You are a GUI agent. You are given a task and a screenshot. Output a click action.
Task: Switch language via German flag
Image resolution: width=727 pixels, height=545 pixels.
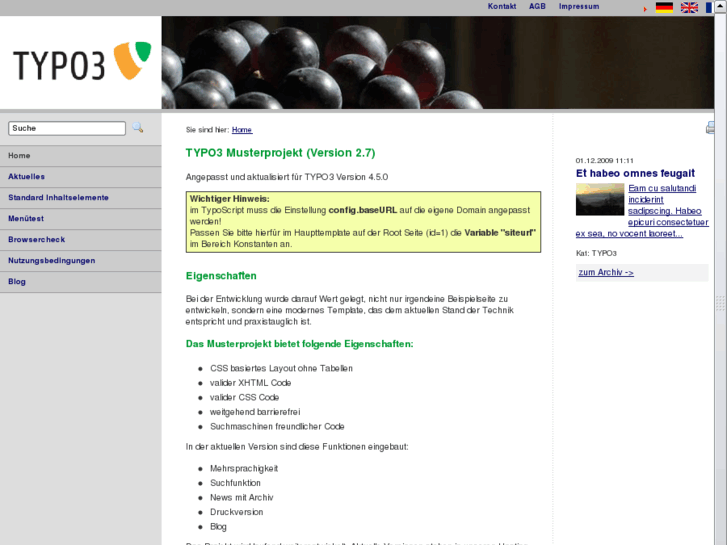pyautogui.click(x=664, y=7)
